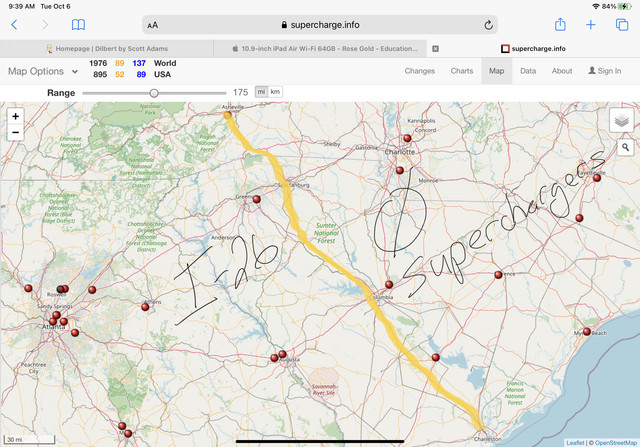Screen dimensions: 640x447
Task: Select the Fayetteville supercharger marker
Action: click(x=597, y=178)
